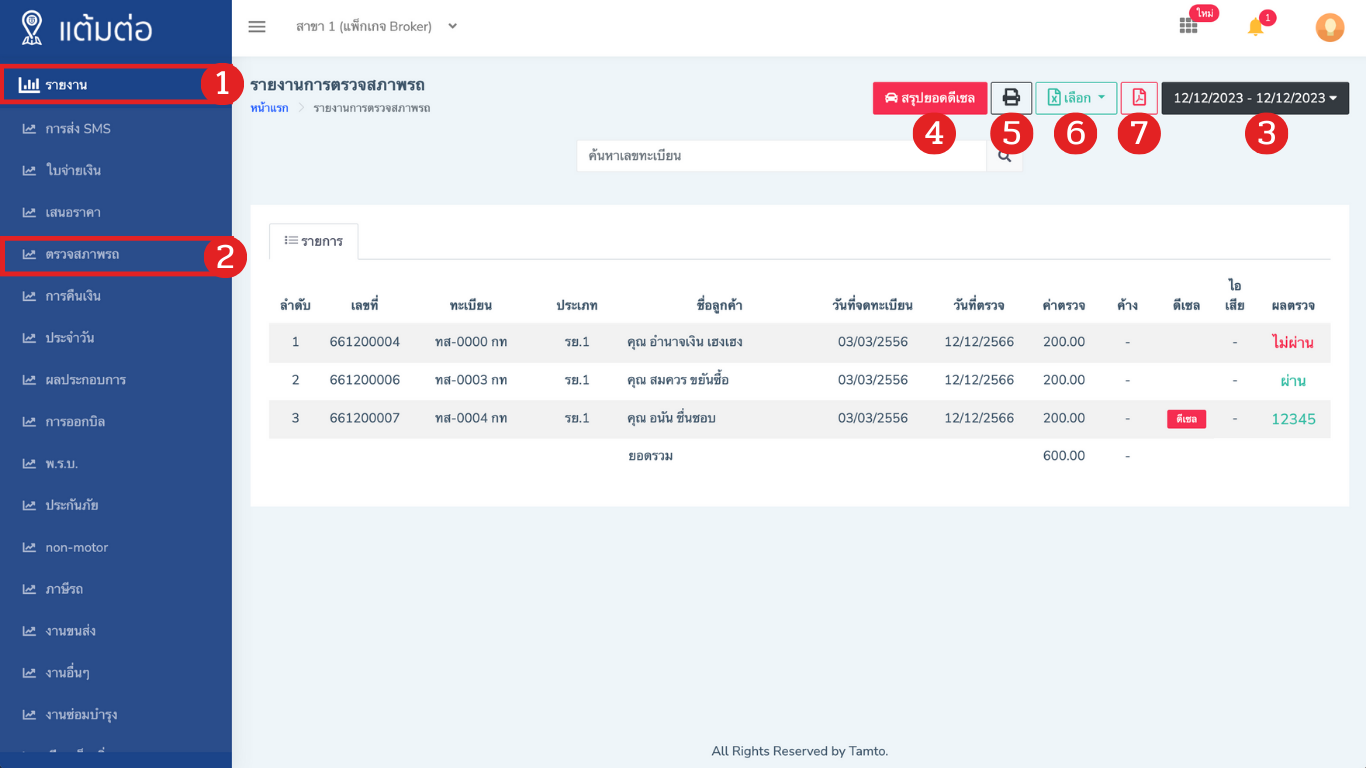This screenshot has height=768, width=1366.
Task: Open the user profile avatar
Action: tap(1329, 27)
